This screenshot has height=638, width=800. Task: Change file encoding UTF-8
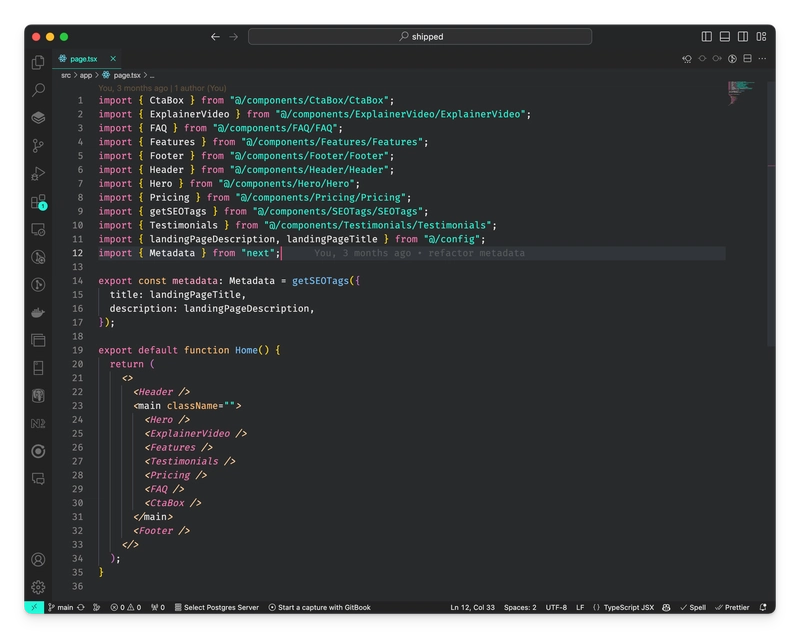(x=556, y=607)
